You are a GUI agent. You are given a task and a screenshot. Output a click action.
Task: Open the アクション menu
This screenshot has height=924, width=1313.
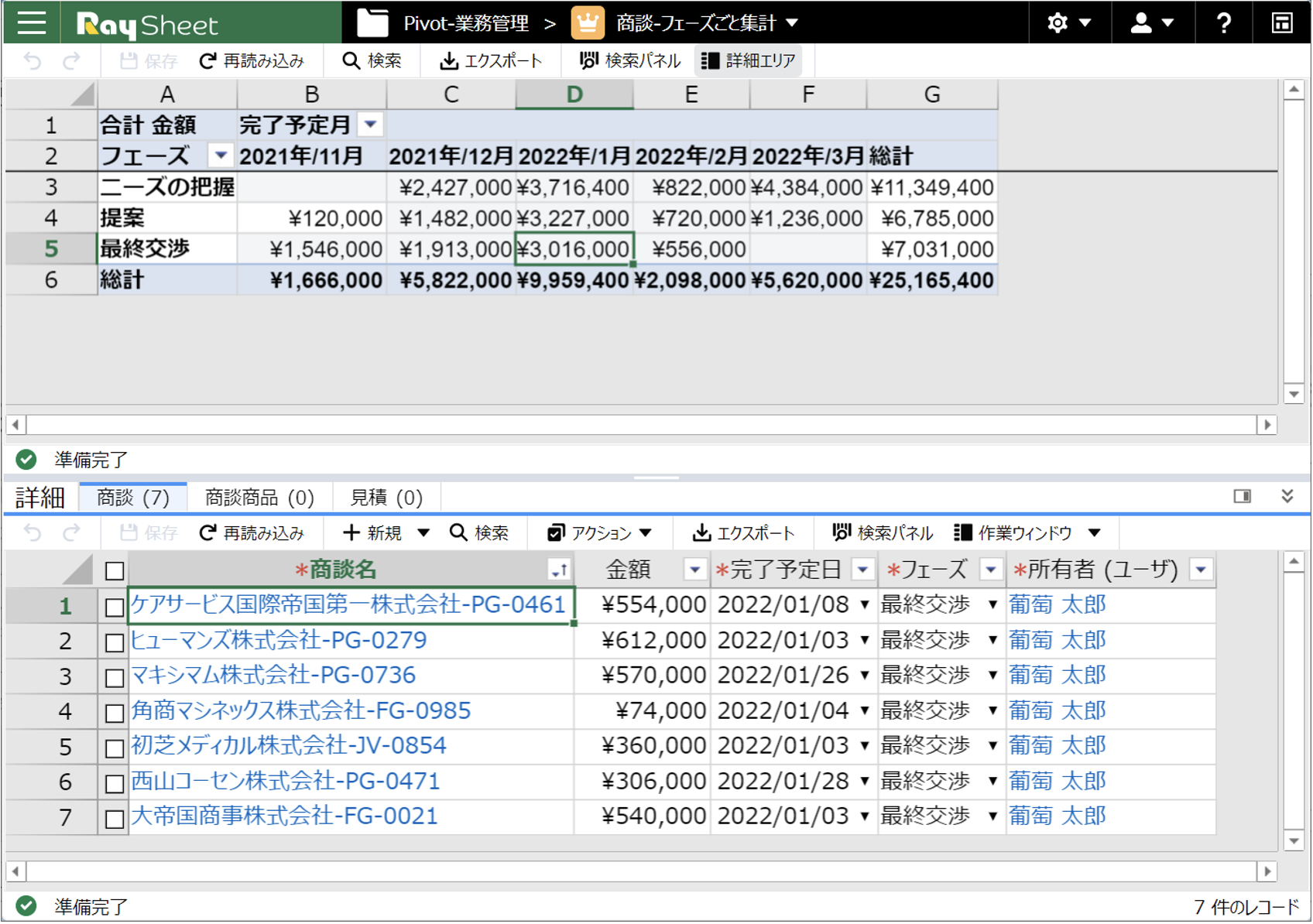[599, 533]
